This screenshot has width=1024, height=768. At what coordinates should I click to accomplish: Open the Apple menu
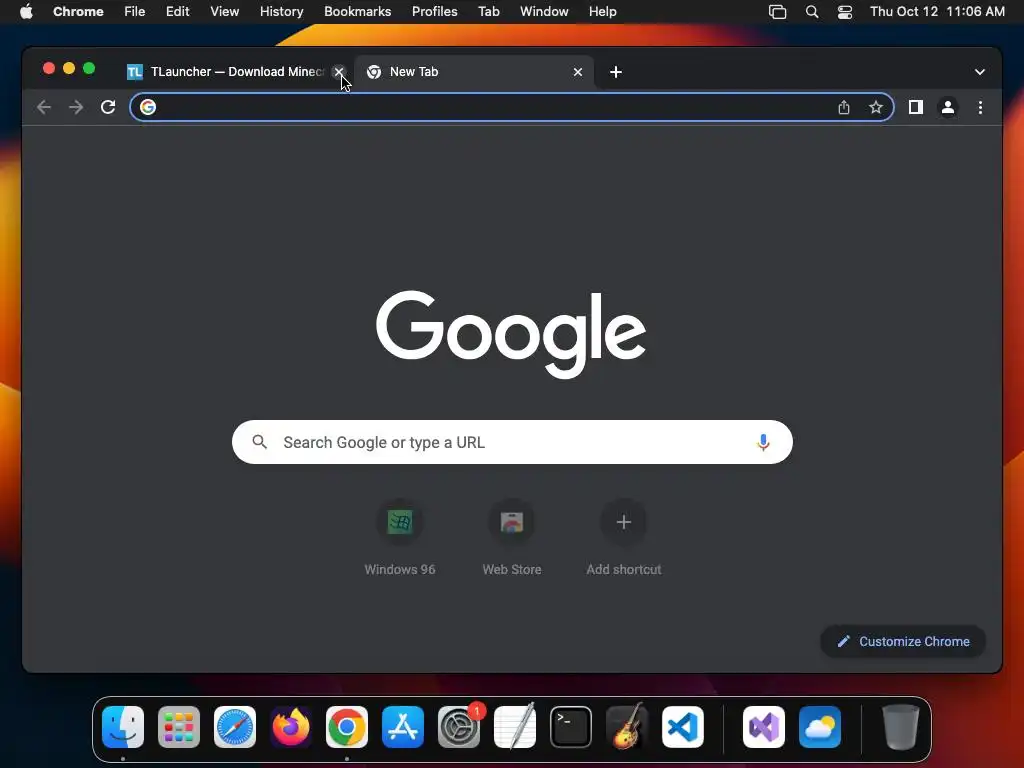[26, 12]
